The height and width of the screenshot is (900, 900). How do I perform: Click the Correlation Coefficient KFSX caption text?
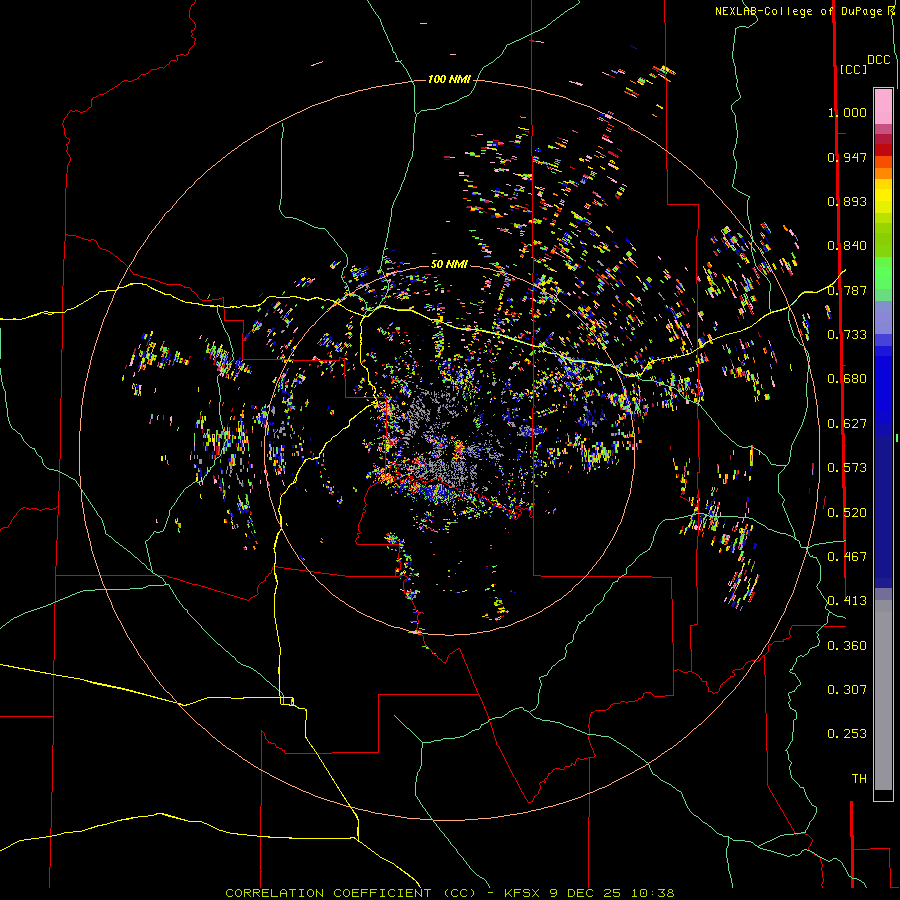(x=449, y=893)
